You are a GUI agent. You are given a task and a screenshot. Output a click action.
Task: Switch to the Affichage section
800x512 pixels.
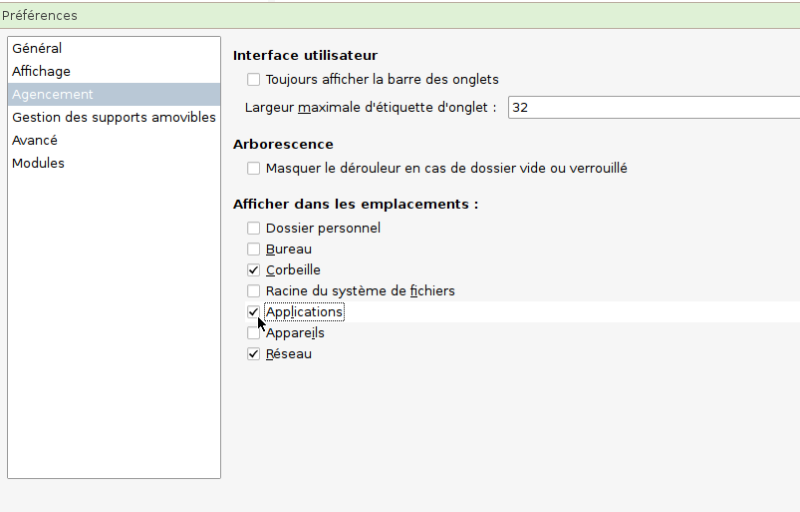point(114,71)
